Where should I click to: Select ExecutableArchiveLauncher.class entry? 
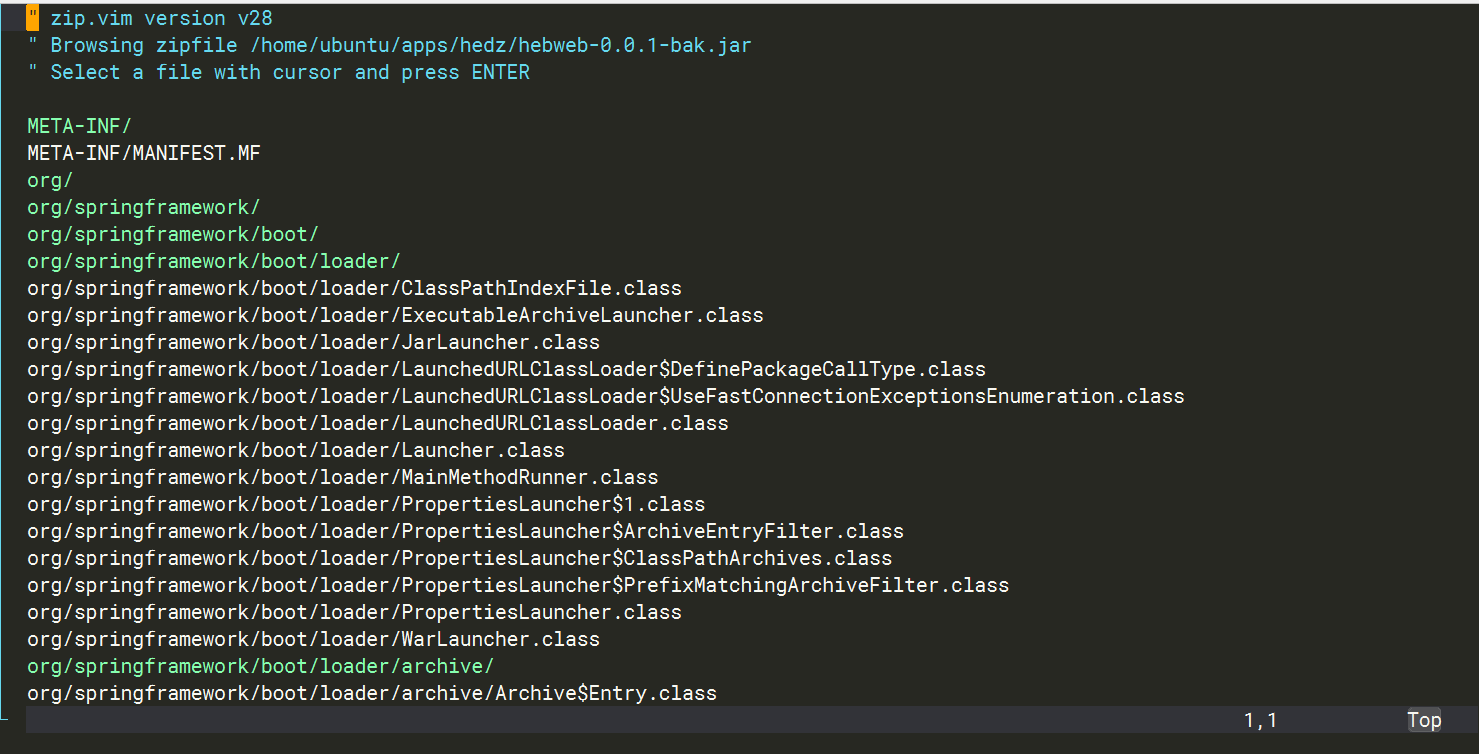395,315
